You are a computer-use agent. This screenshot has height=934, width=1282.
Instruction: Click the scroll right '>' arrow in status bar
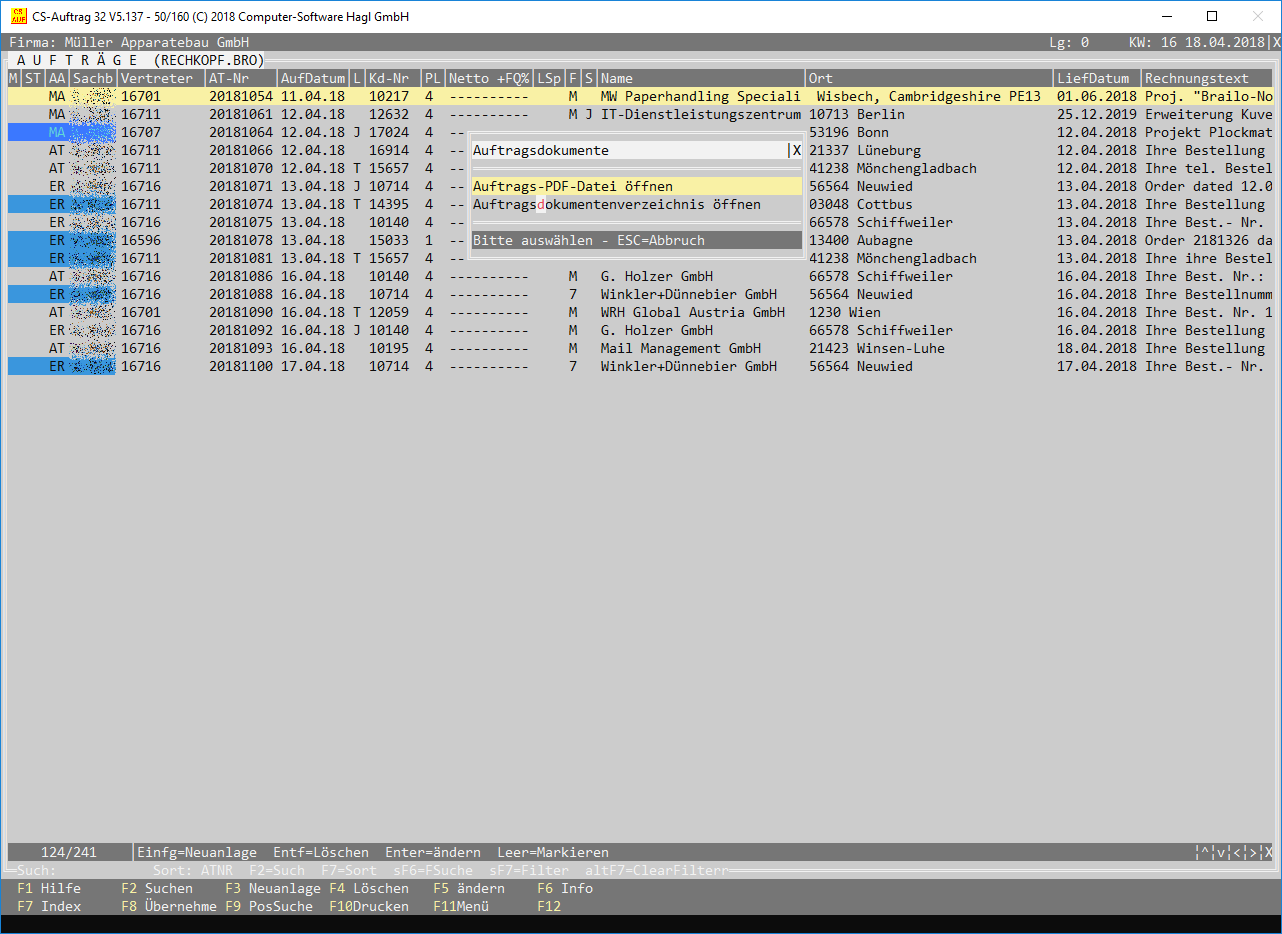[x=1253, y=853]
